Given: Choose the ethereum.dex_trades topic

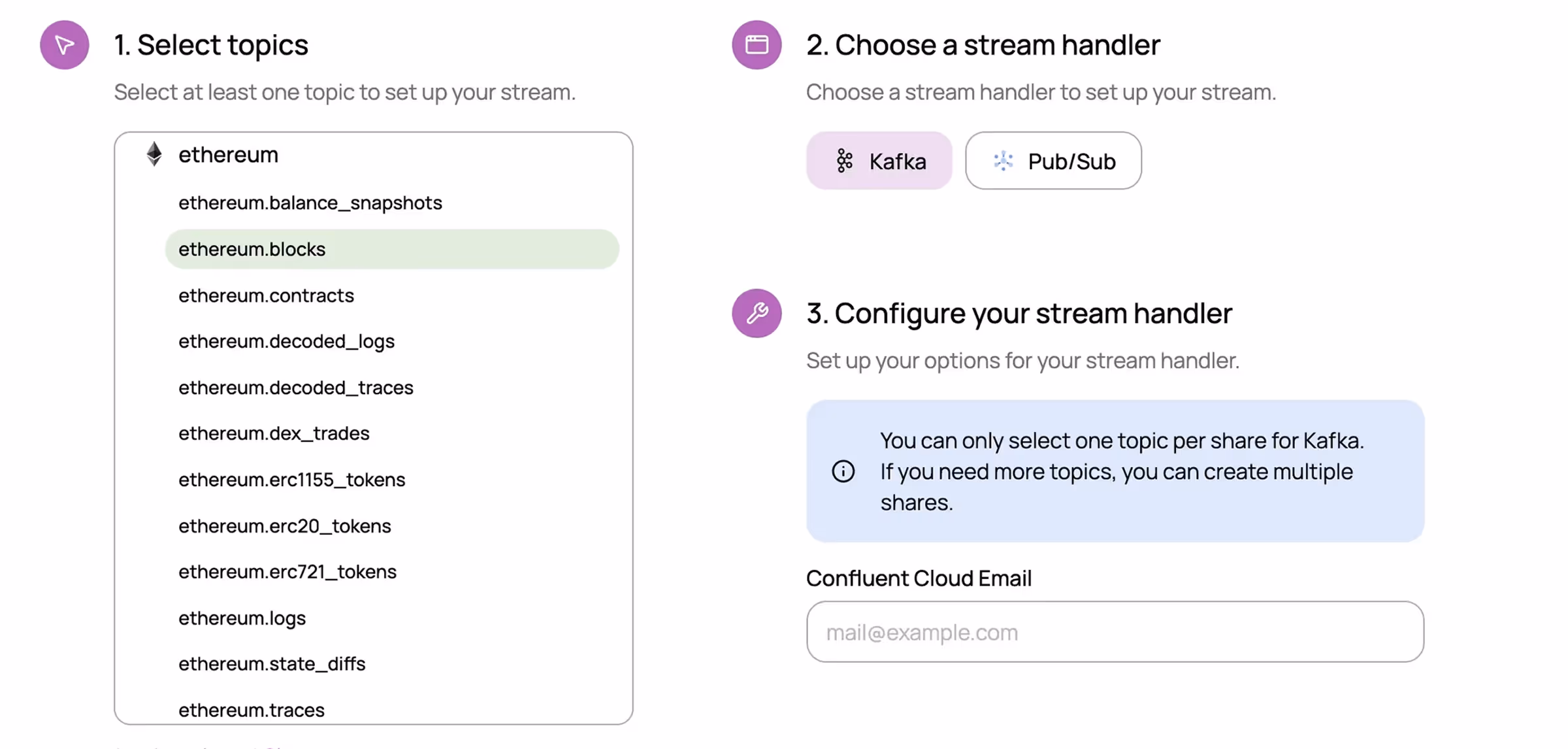Looking at the screenshot, I should 274,433.
